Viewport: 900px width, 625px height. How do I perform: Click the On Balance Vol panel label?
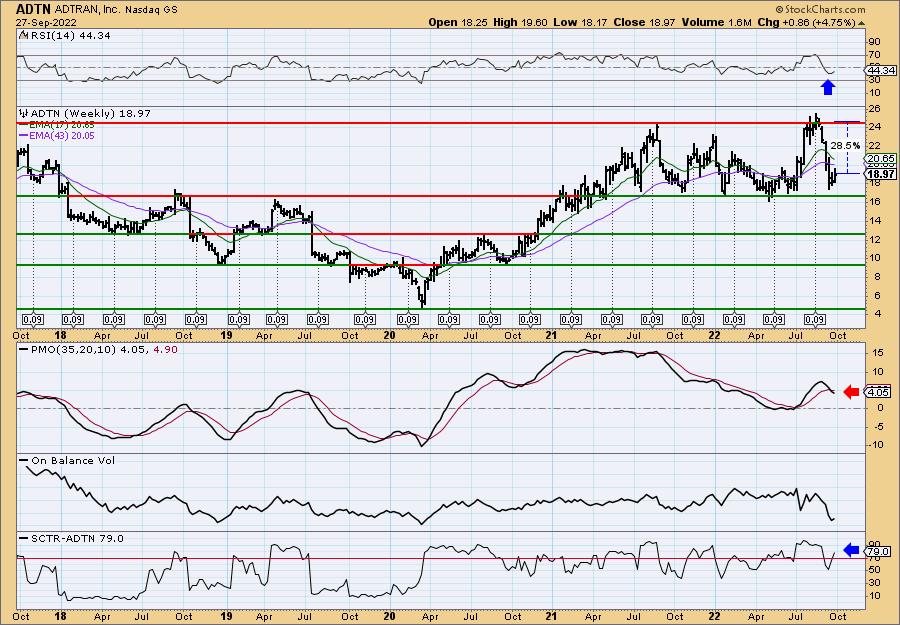[73, 460]
